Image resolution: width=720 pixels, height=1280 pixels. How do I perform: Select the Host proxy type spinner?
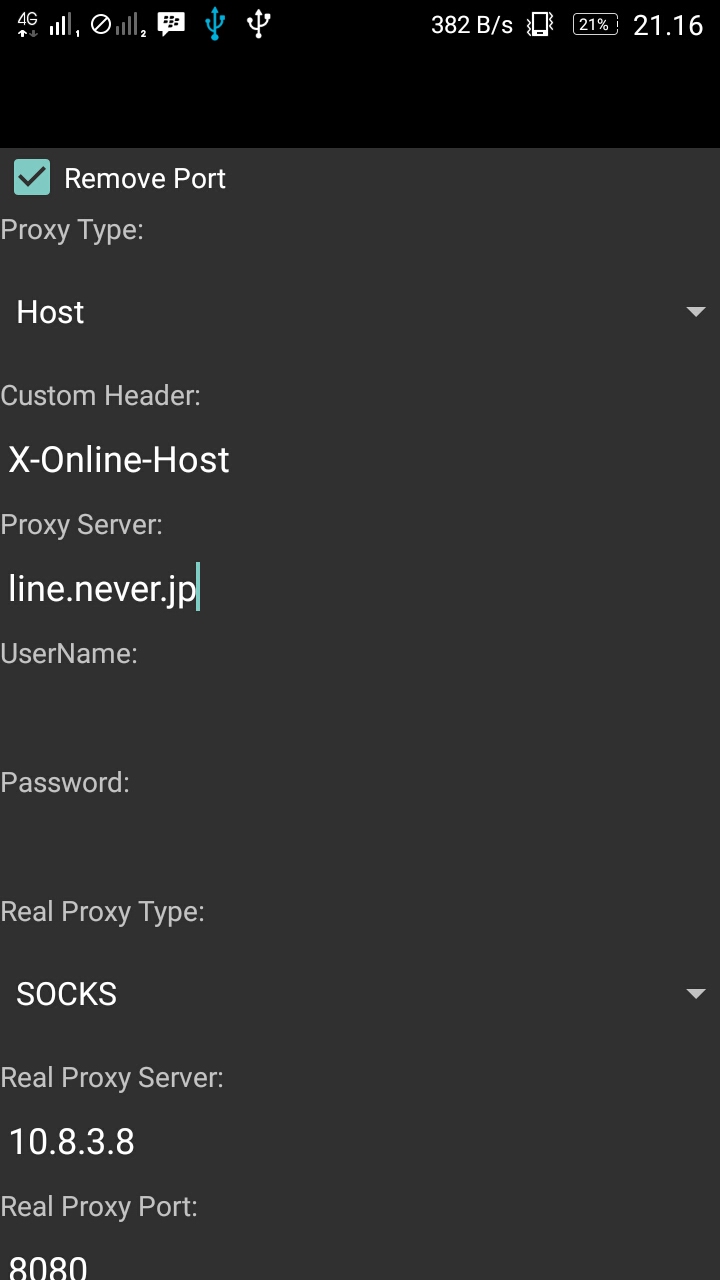(360, 312)
